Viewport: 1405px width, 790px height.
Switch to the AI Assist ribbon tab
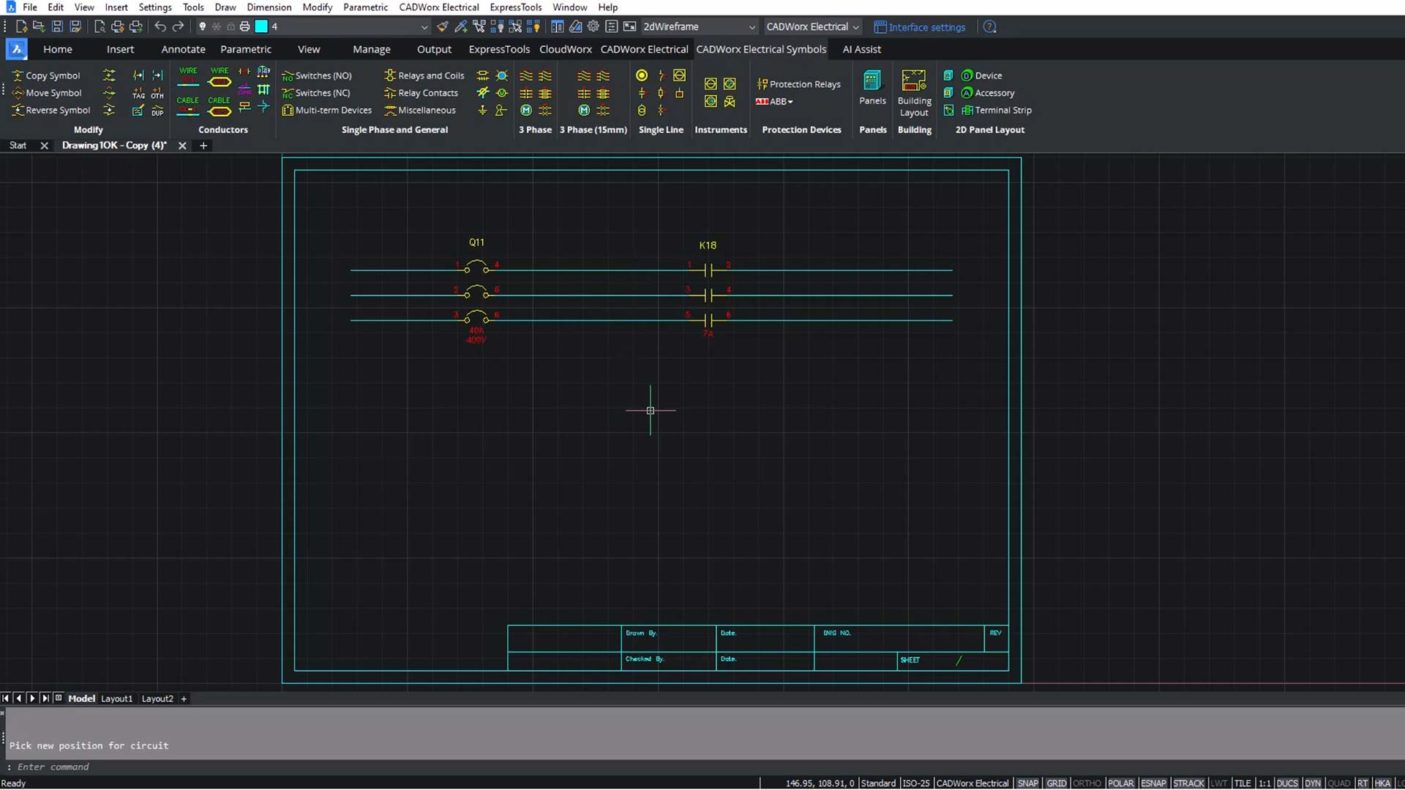pos(861,49)
